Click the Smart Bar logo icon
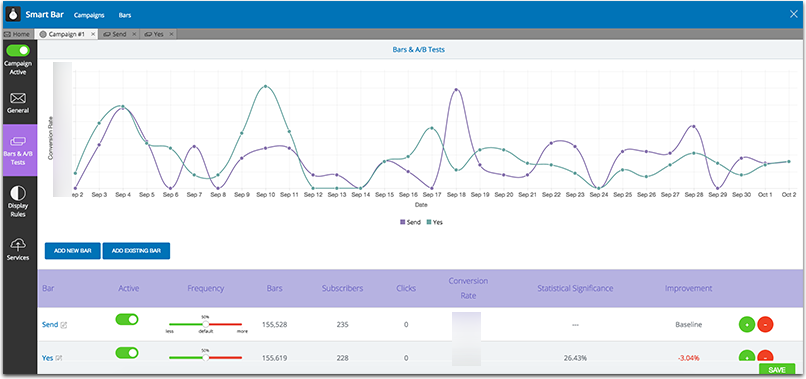Image resolution: width=806 pixels, height=379 pixels. point(13,14)
